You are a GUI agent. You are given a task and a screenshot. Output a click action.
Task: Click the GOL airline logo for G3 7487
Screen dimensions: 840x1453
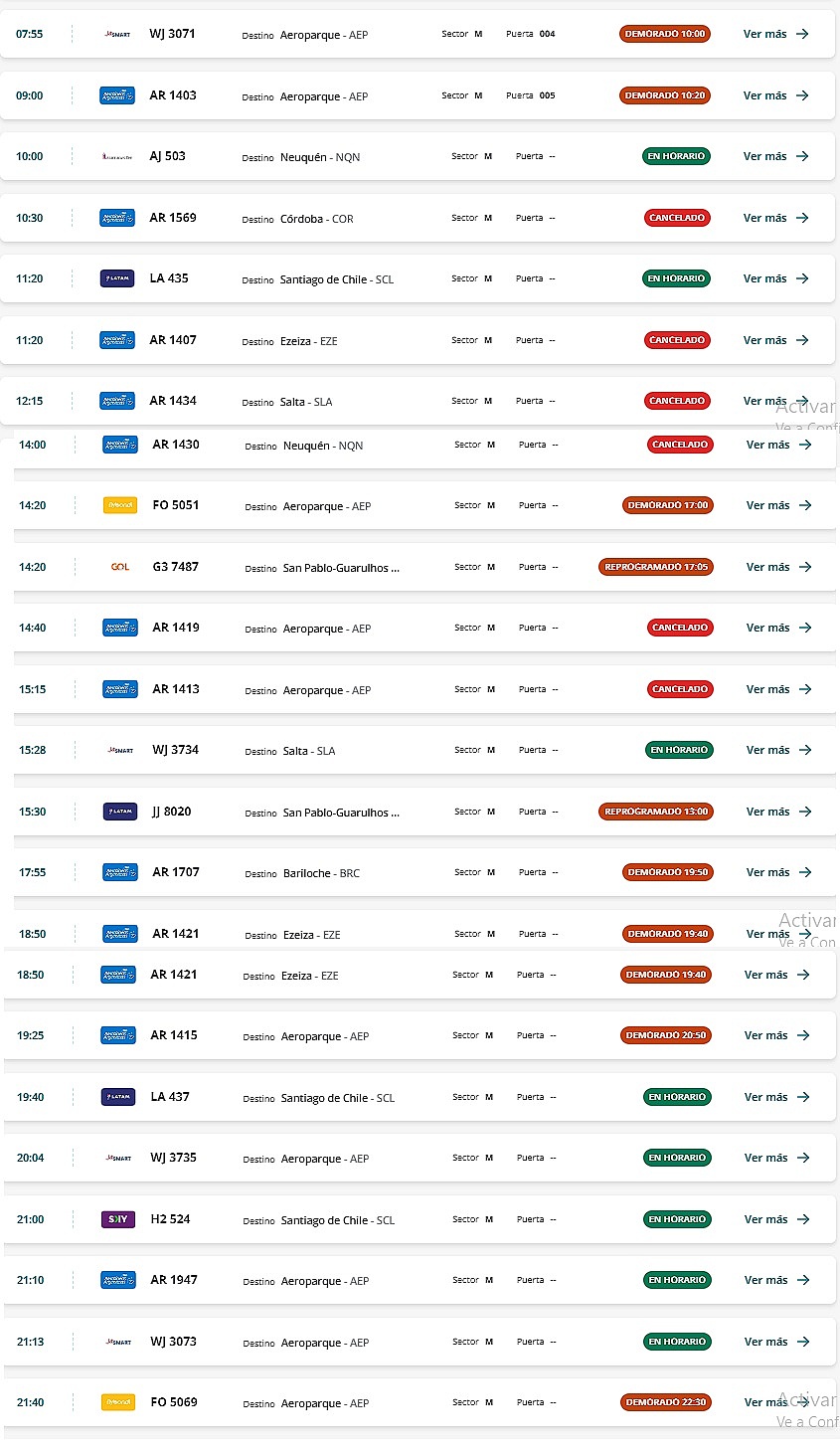tap(120, 567)
